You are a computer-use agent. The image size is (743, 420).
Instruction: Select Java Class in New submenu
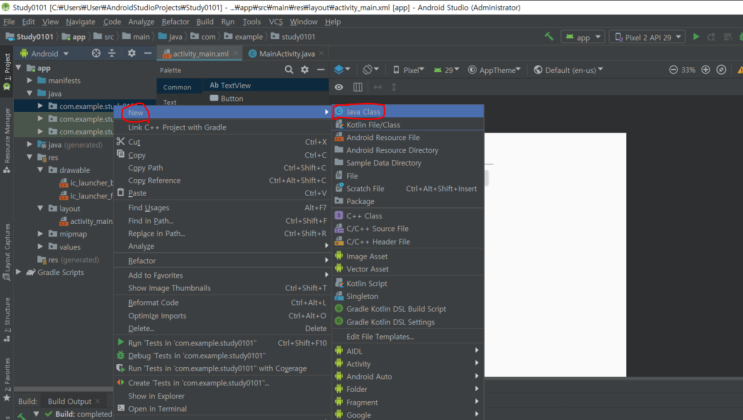(408, 111)
